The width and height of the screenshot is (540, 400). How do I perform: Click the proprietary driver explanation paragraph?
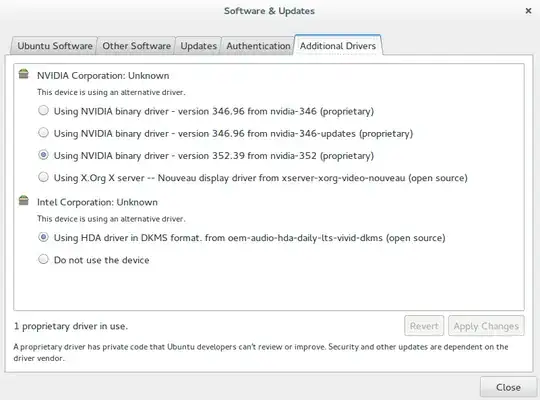(261, 352)
